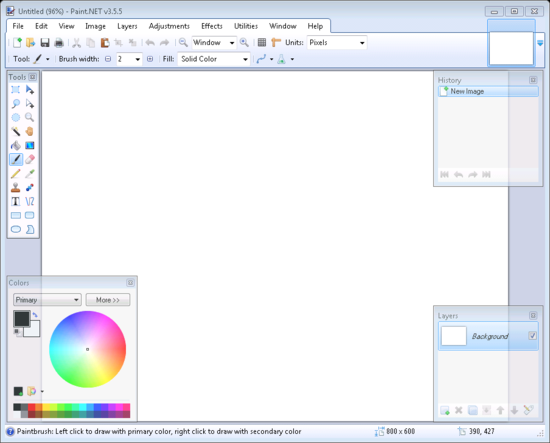
Task: Select the Recolor tool
Action: coord(30,187)
